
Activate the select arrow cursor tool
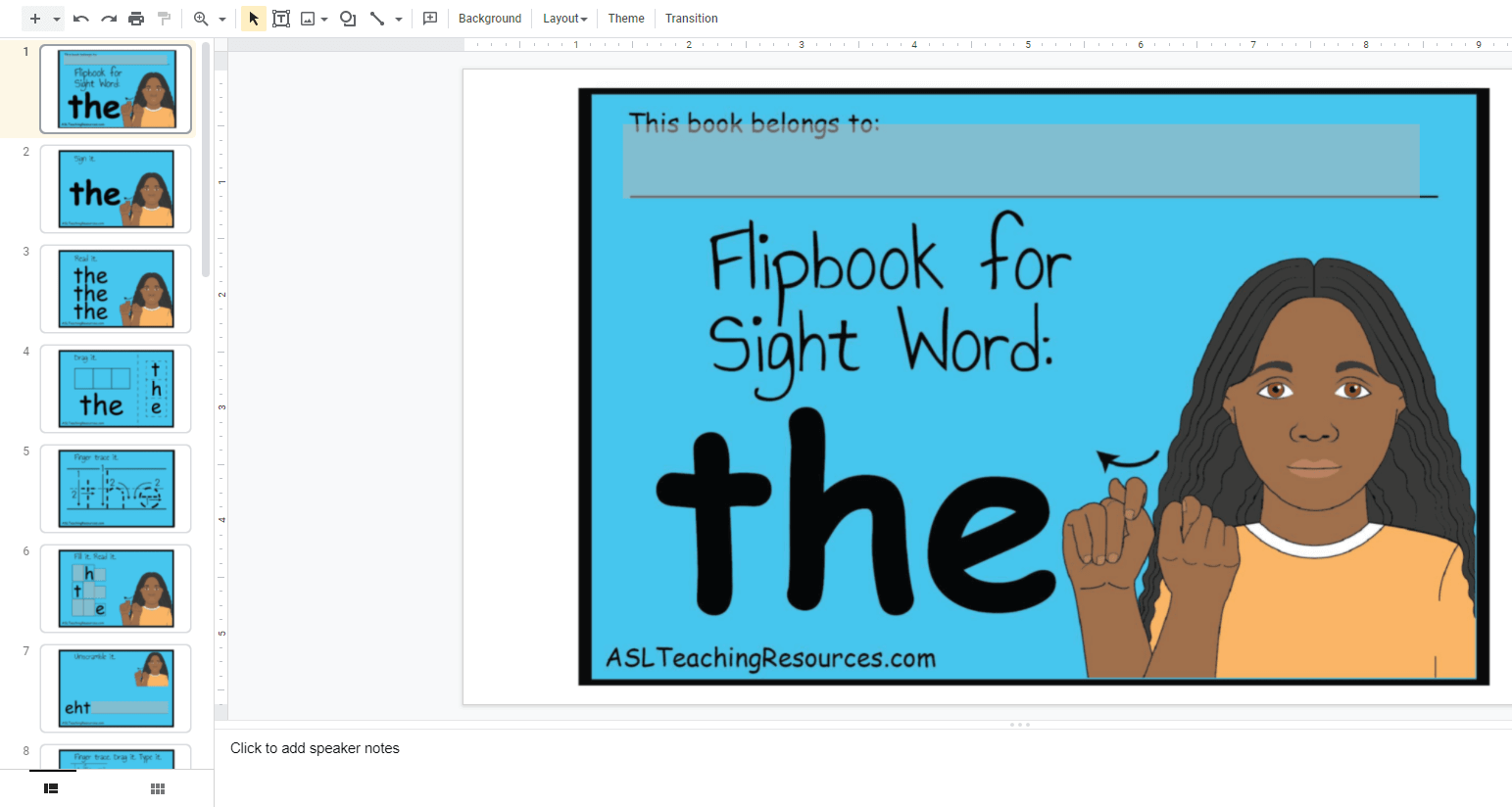pos(254,19)
